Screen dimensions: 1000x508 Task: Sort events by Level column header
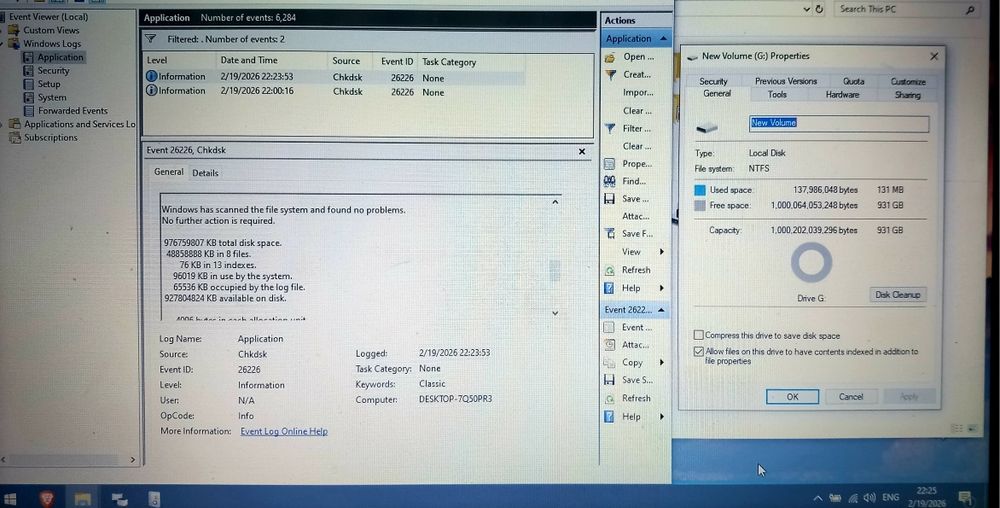157,61
